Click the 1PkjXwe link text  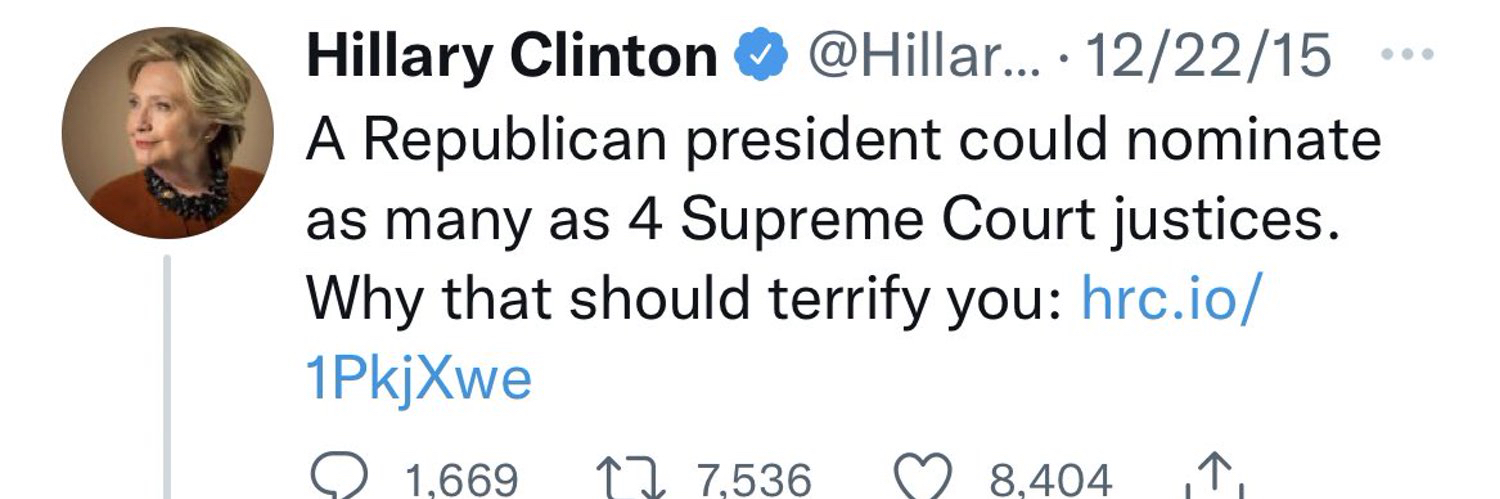click(x=418, y=380)
